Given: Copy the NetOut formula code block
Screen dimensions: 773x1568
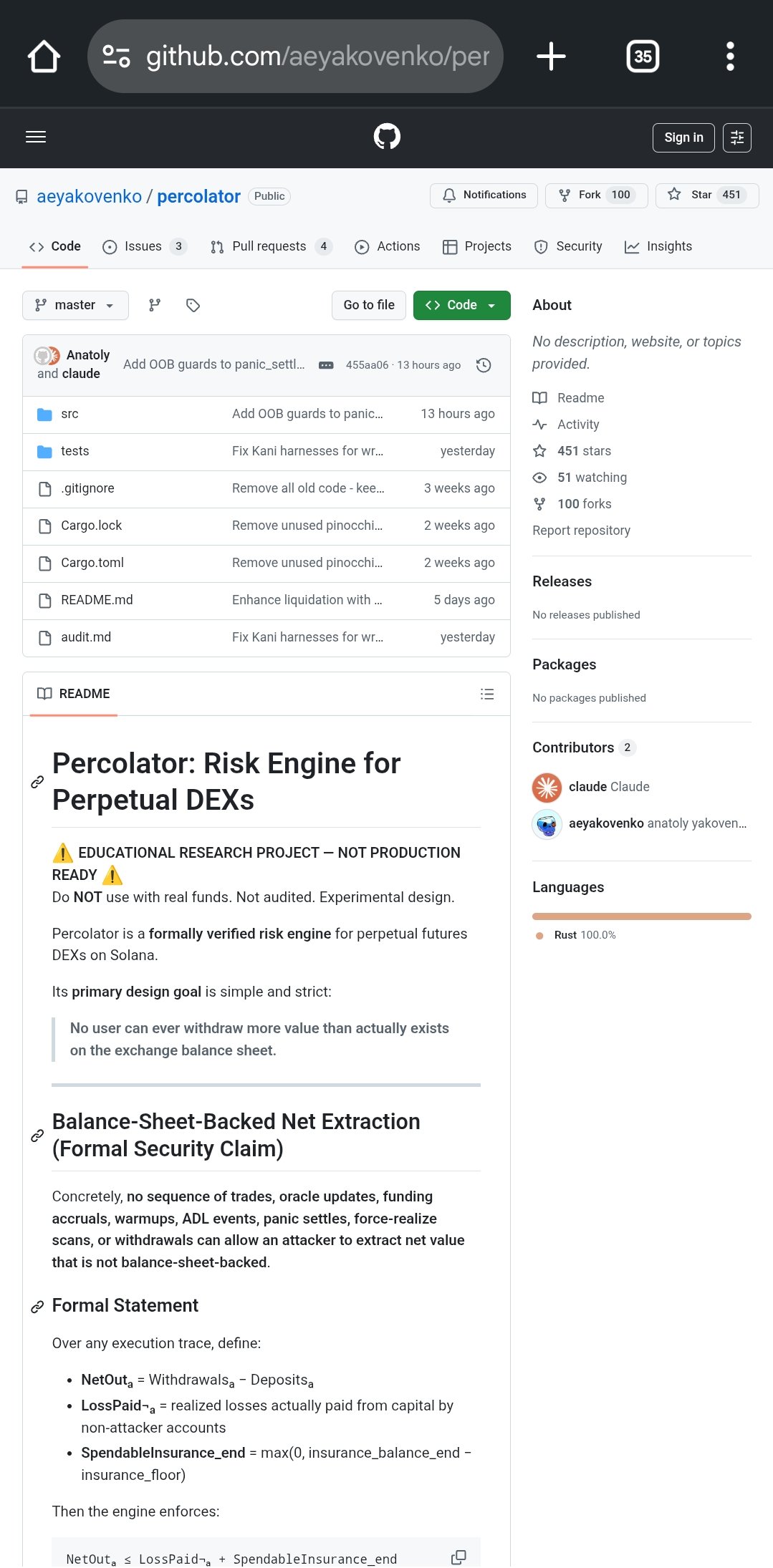Looking at the screenshot, I should [458, 1557].
